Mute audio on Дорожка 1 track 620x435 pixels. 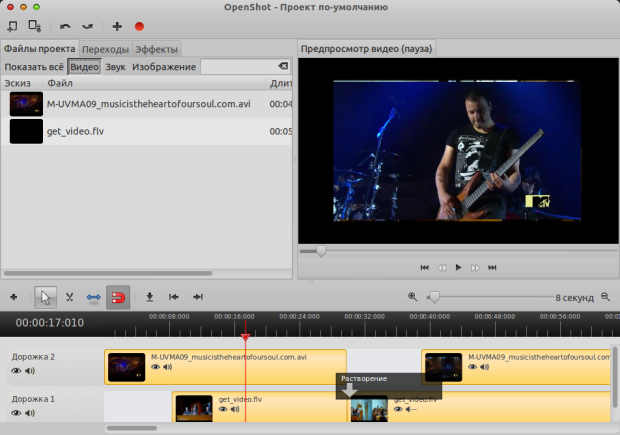pos(30,413)
